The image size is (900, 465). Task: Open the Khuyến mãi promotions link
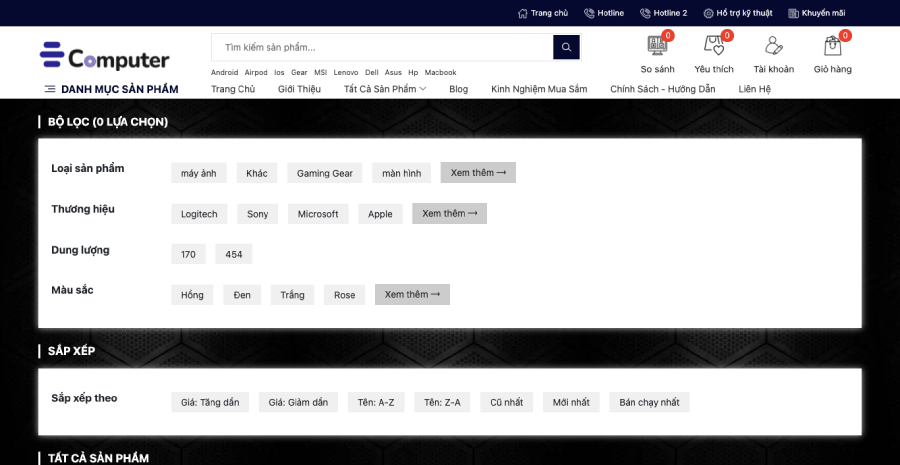pos(817,13)
